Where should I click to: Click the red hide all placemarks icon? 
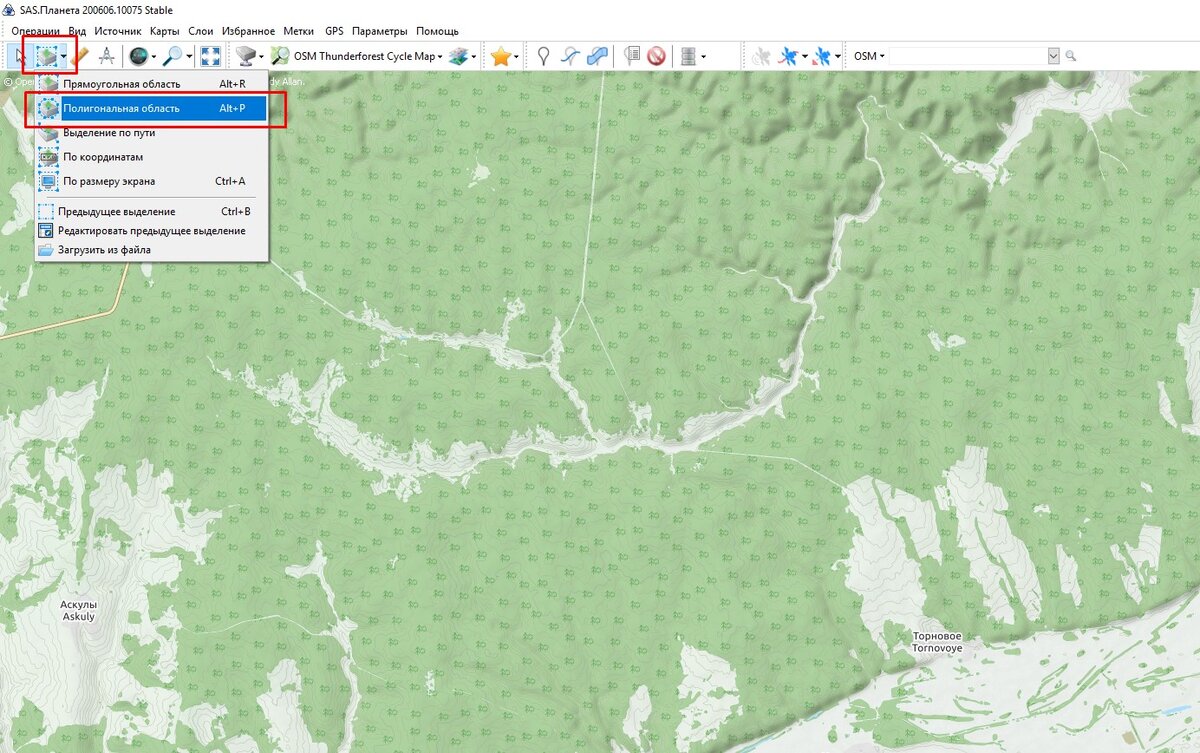(656, 56)
